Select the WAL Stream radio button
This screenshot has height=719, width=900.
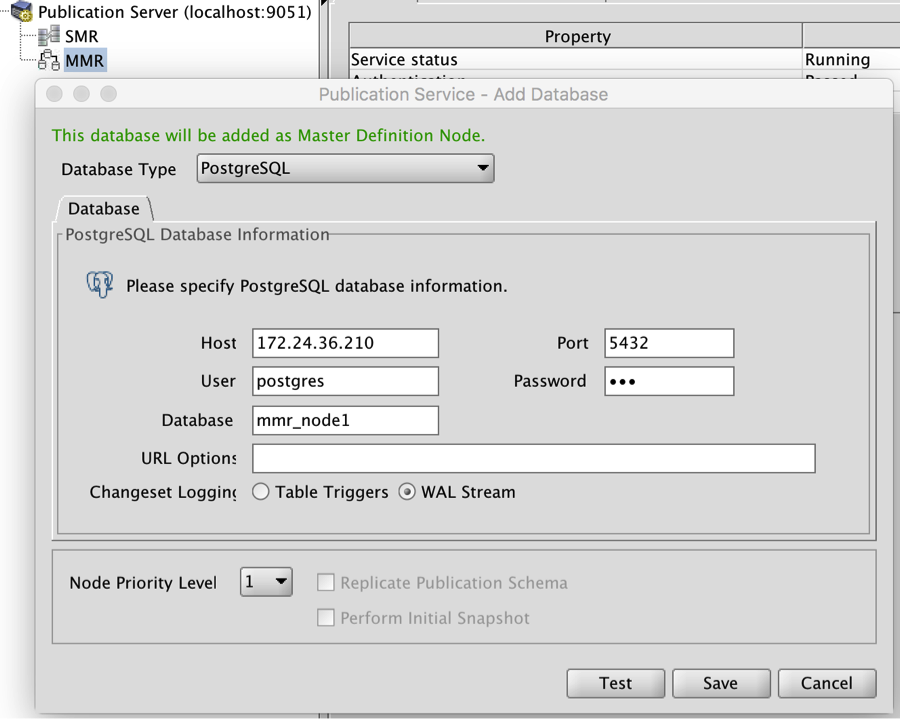click(x=407, y=492)
